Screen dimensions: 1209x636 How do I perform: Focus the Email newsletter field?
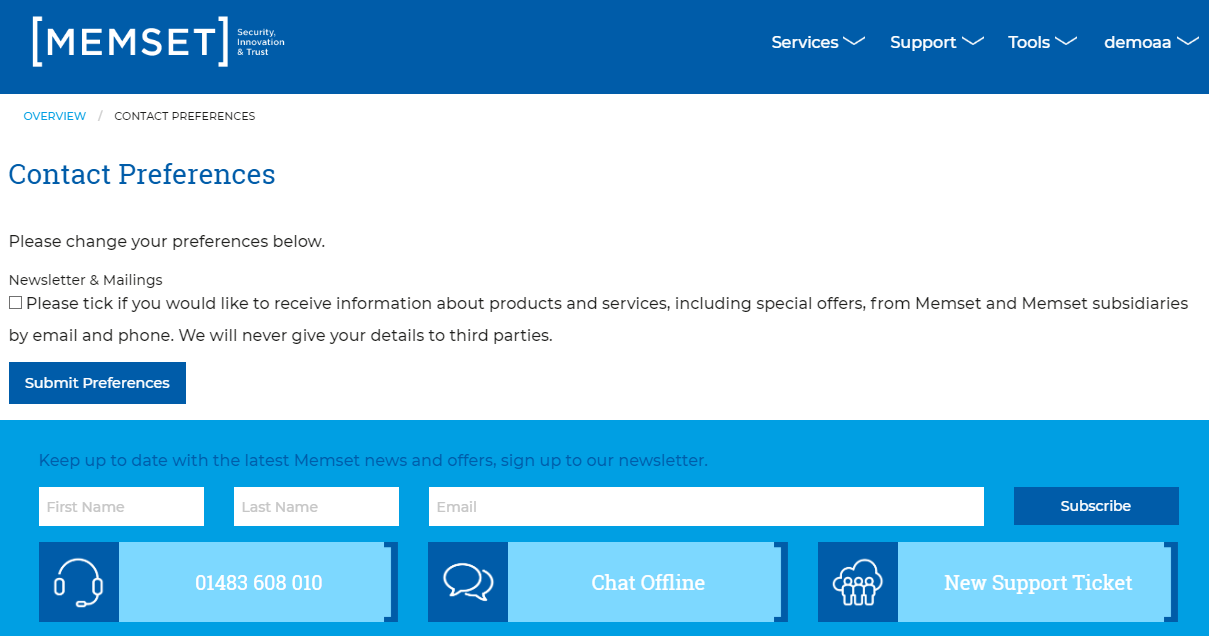pyautogui.click(x=706, y=506)
